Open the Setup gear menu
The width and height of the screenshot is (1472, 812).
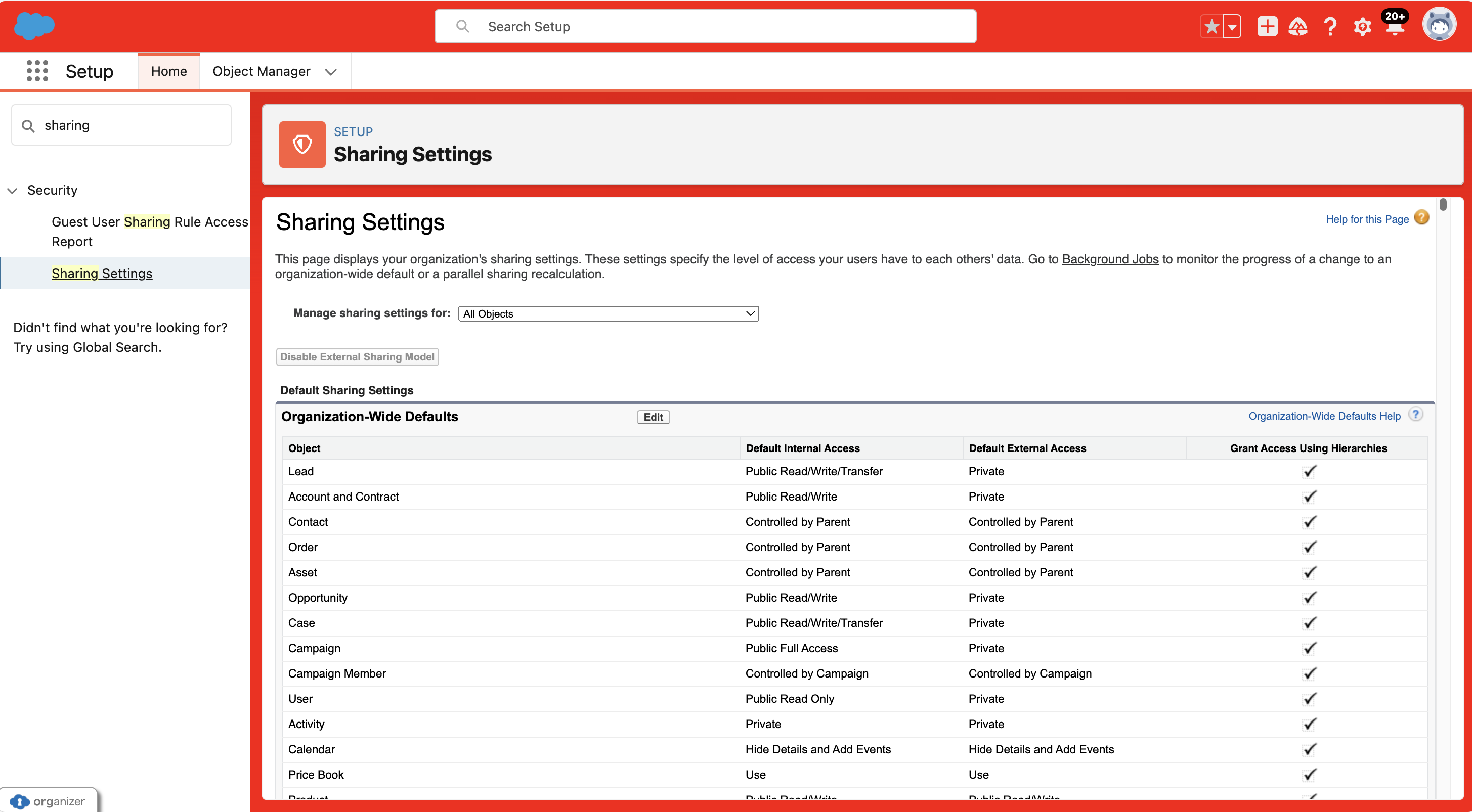tap(1362, 27)
